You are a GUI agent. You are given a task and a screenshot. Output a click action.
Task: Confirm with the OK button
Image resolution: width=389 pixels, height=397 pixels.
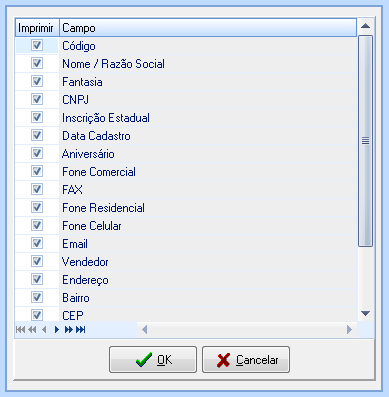(153, 360)
